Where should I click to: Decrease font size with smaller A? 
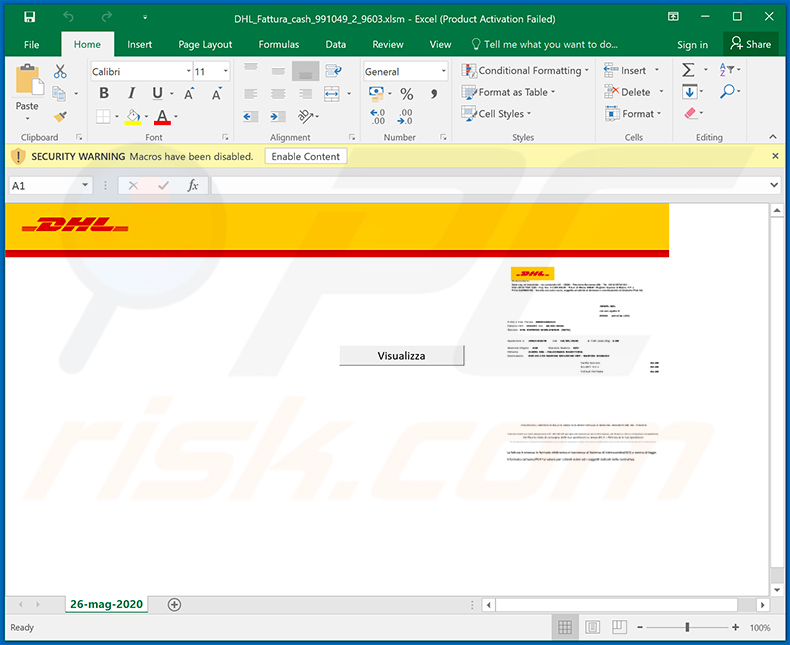(x=217, y=94)
